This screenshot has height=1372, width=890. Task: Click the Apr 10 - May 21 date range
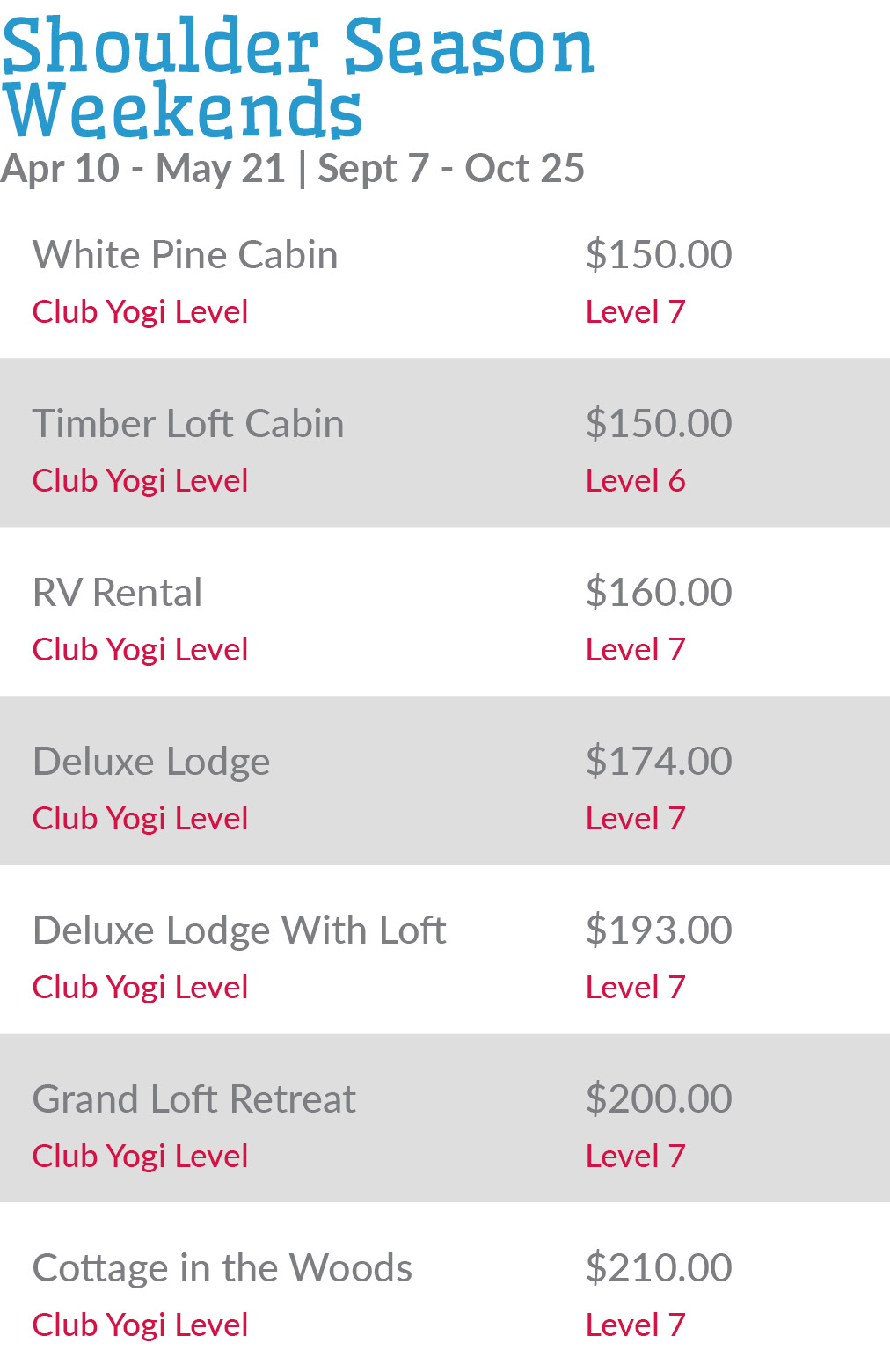click(x=143, y=168)
